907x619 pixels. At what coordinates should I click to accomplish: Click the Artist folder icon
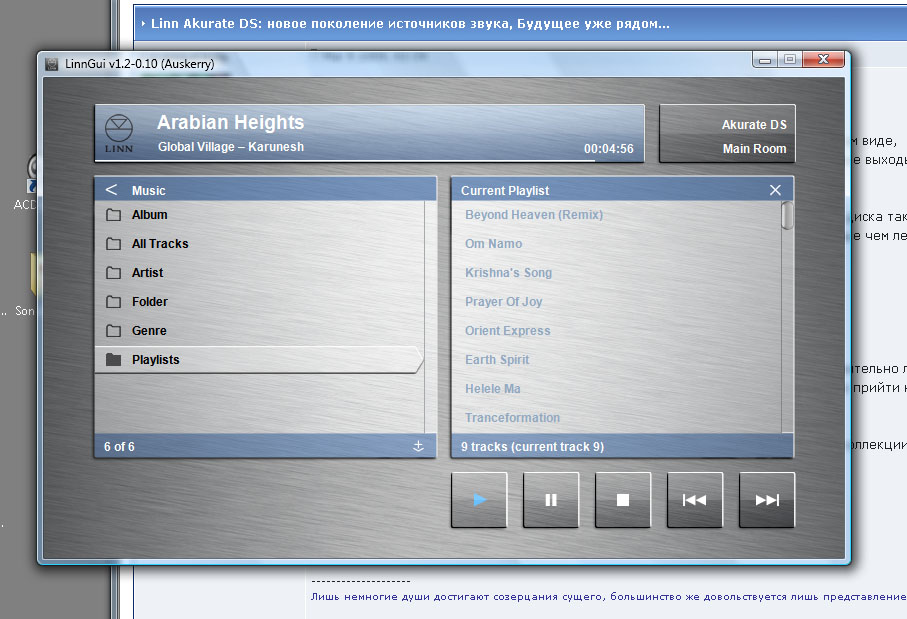pyautogui.click(x=113, y=272)
